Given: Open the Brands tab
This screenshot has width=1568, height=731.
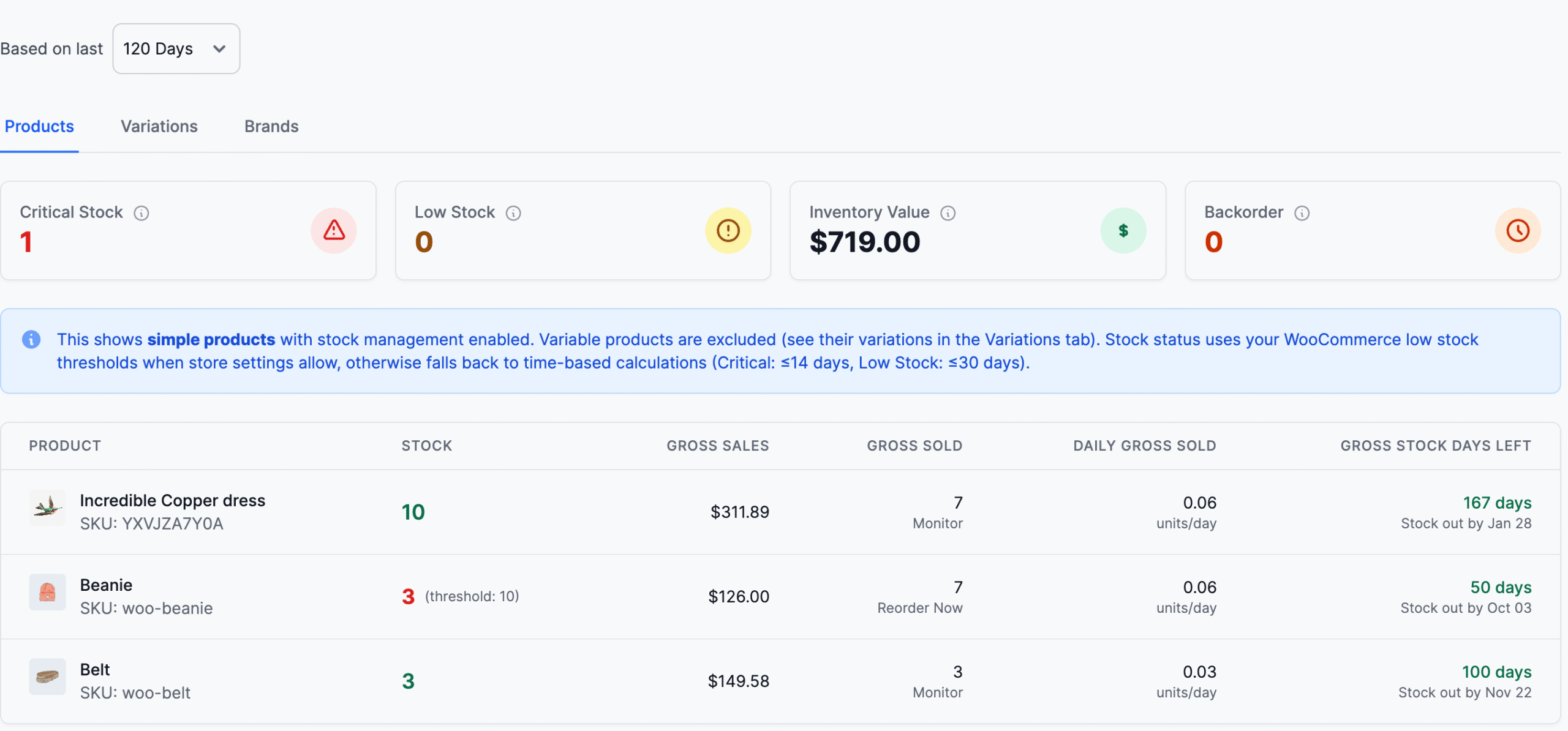Looking at the screenshot, I should click(x=271, y=127).
